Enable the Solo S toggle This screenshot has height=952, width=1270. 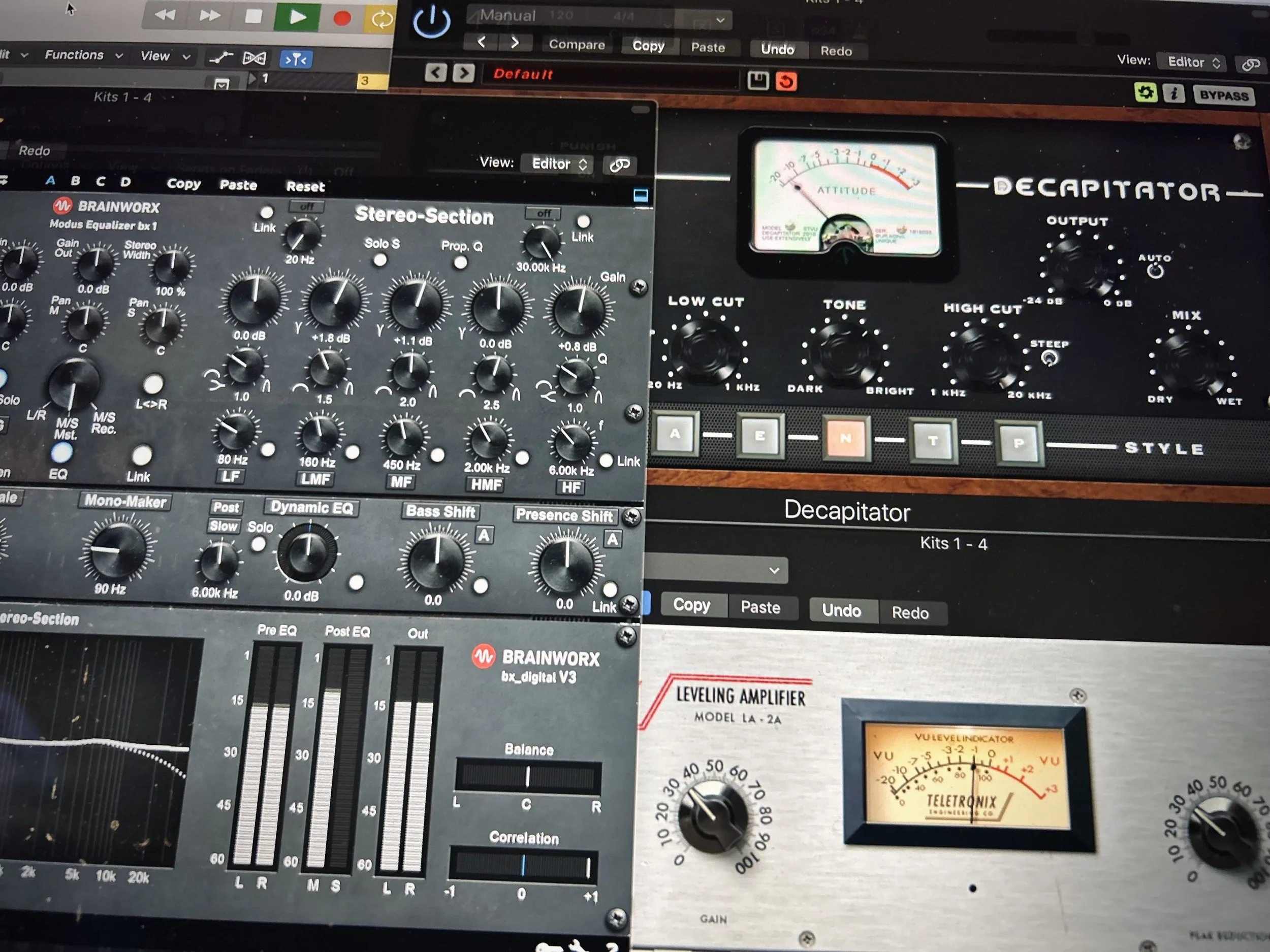click(x=379, y=260)
